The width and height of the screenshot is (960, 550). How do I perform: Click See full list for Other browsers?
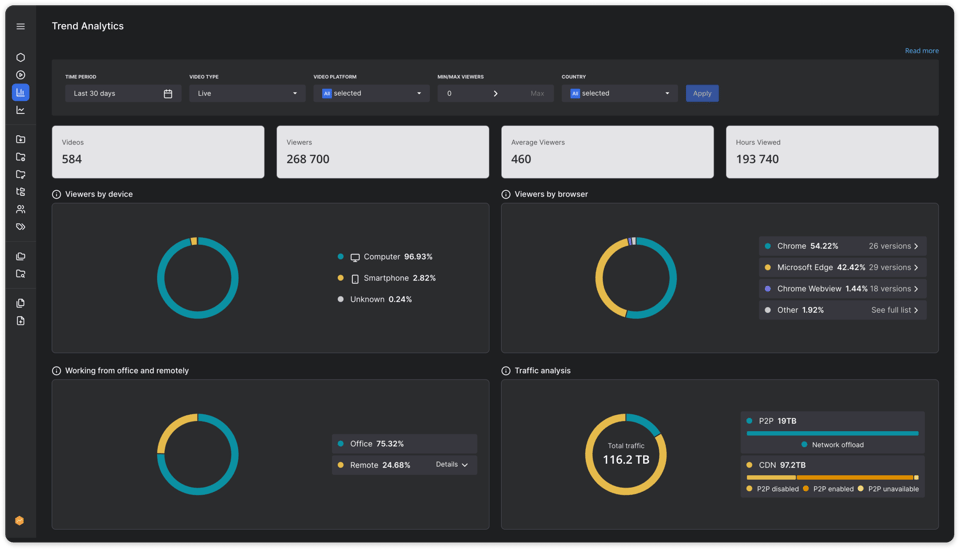point(894,310)
